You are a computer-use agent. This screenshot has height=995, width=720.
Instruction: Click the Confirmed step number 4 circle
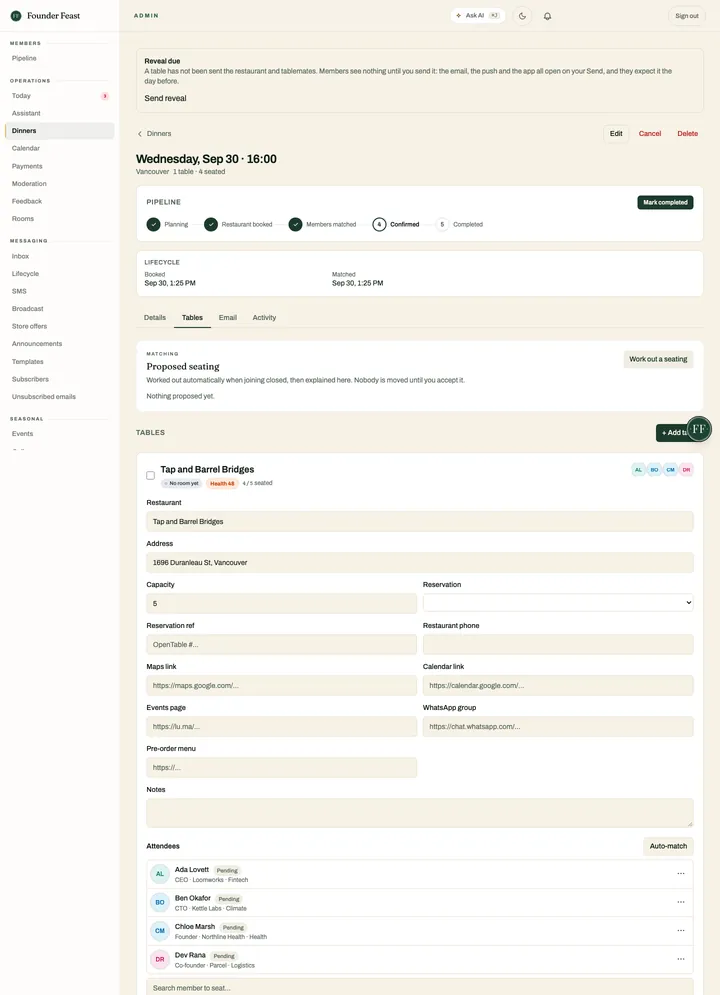[379, 225]
